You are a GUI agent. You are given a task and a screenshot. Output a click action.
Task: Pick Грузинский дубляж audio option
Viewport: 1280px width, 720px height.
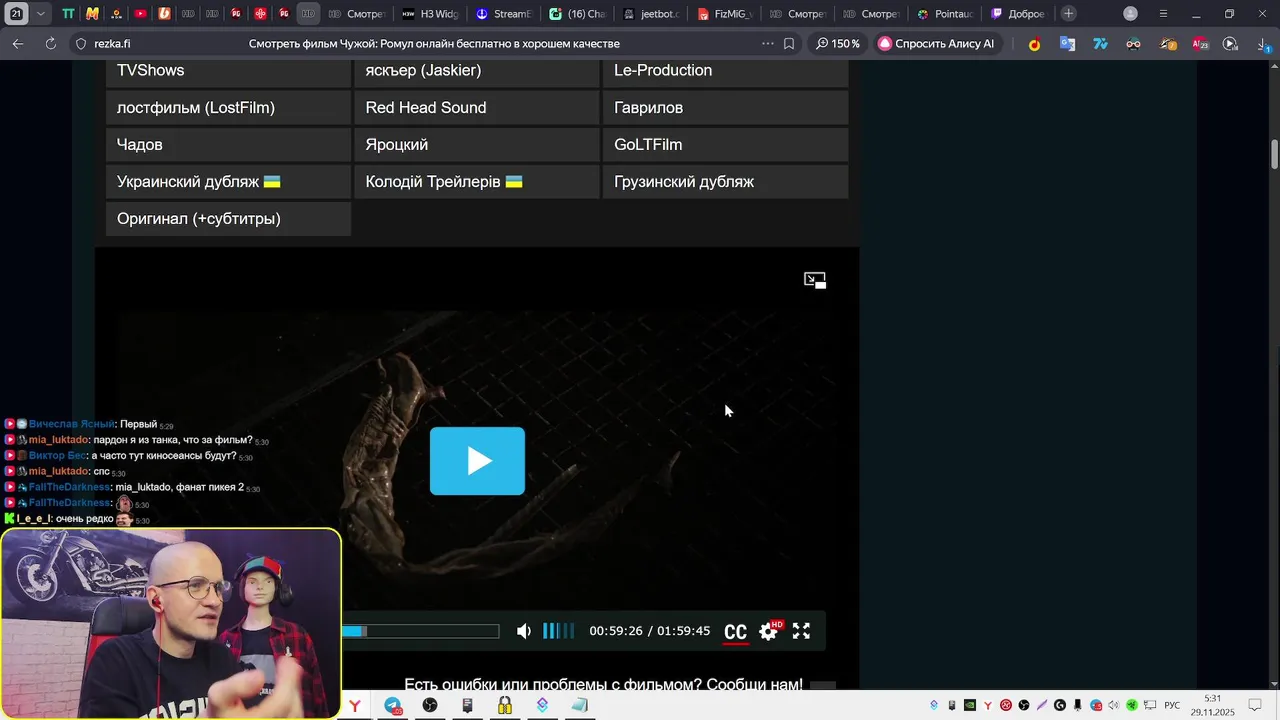(725, 181)
